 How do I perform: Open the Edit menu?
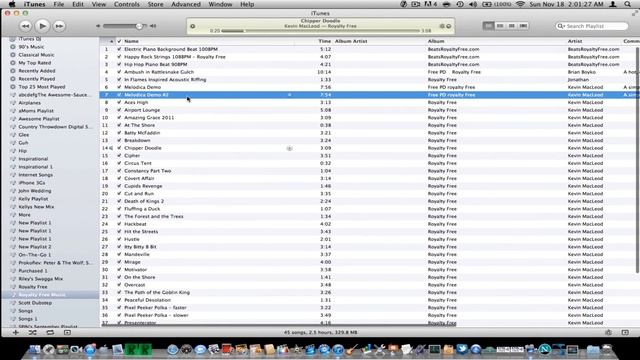point(78,4)
